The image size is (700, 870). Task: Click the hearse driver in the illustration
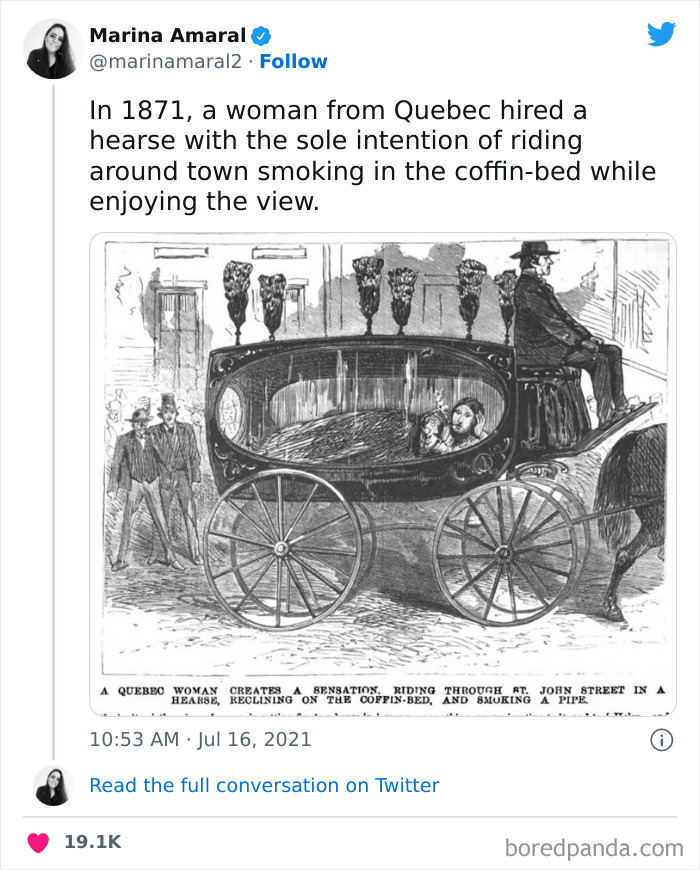coord(555,320)
